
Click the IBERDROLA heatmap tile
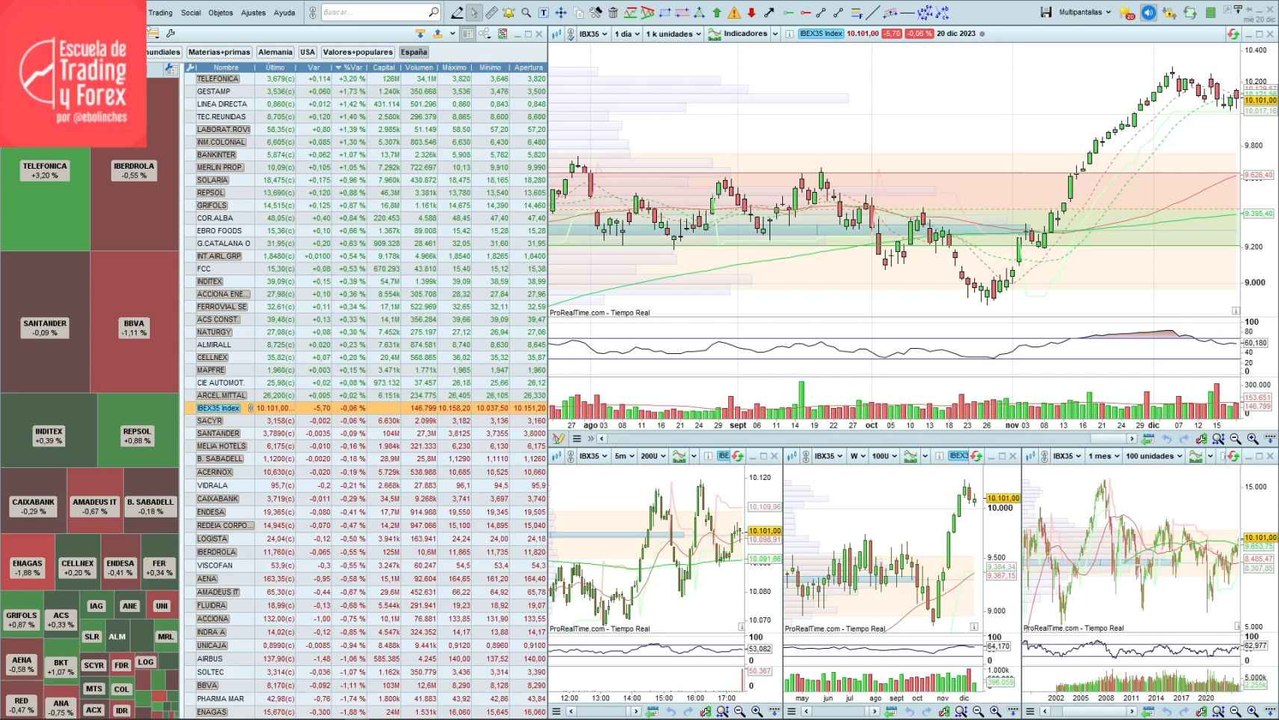click(134, 170)
